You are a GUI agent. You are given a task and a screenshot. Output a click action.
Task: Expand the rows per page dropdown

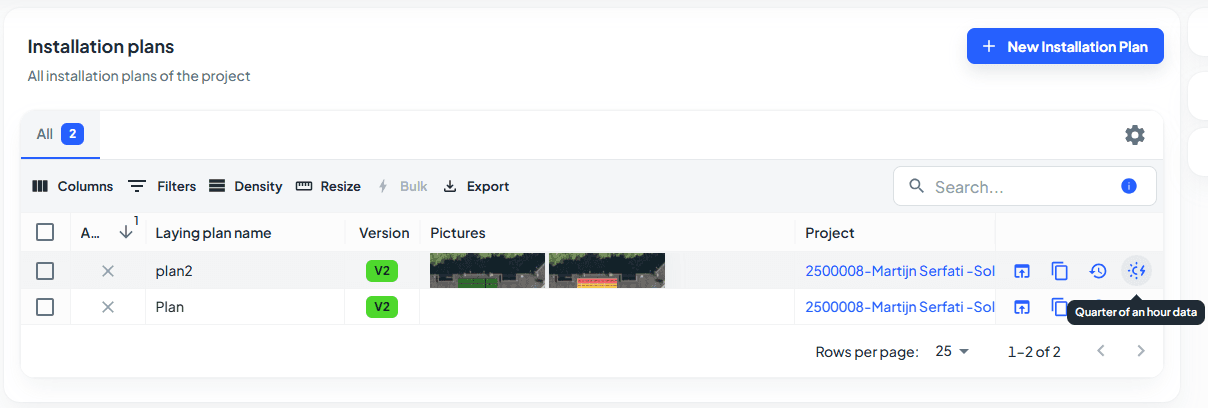952,351
